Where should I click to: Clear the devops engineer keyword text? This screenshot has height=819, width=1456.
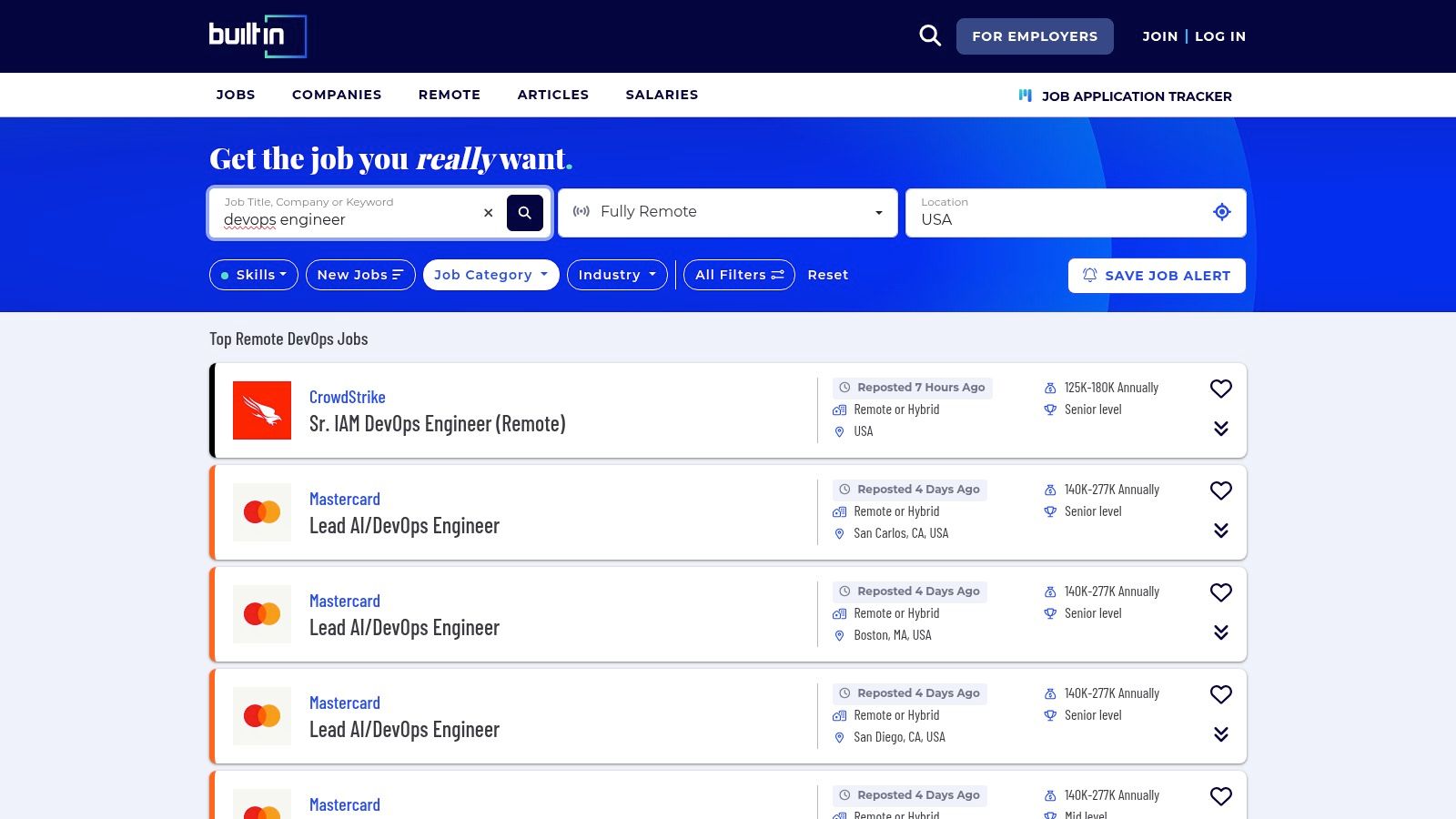click(x=489, y=213)
